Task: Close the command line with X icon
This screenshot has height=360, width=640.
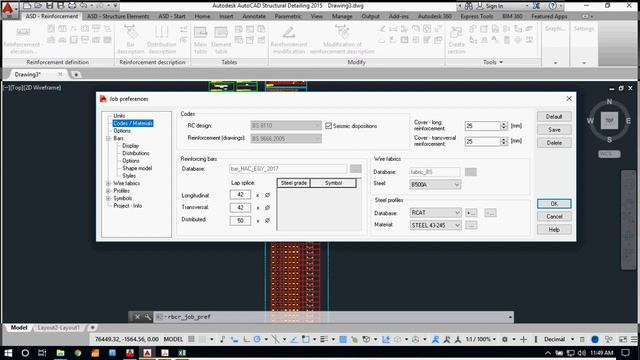Action: tap(138, 317)
